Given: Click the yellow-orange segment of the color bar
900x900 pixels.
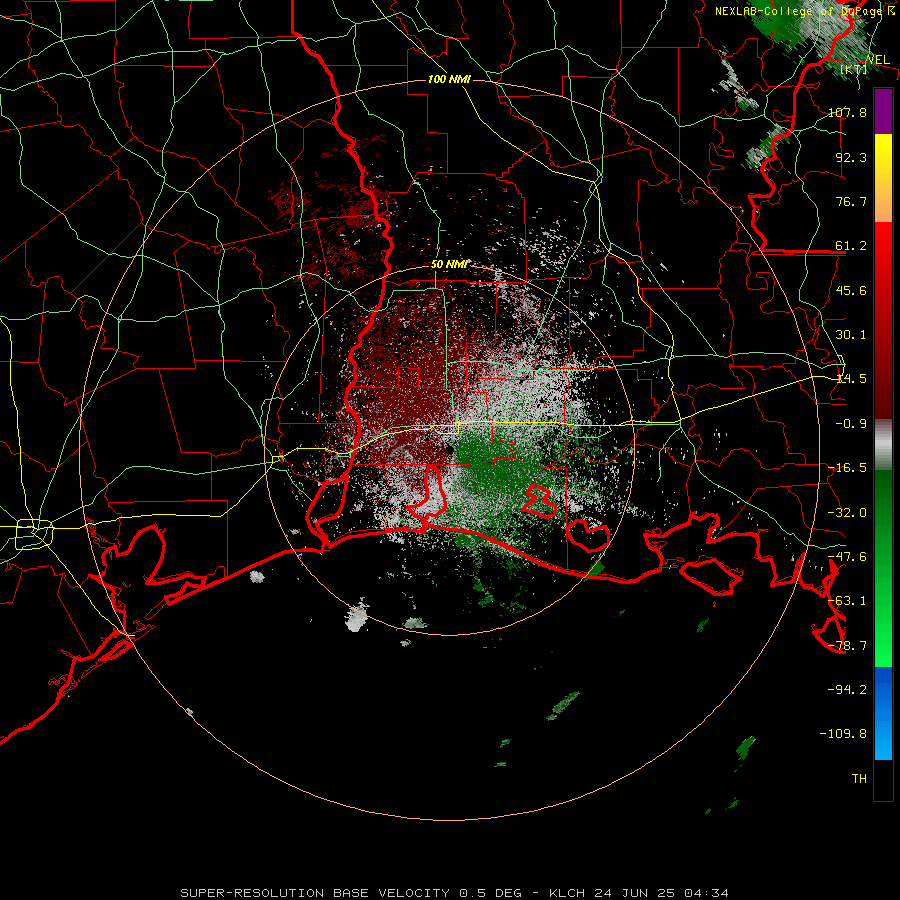Looking at the screenshot, I should [x=883, y=178].
